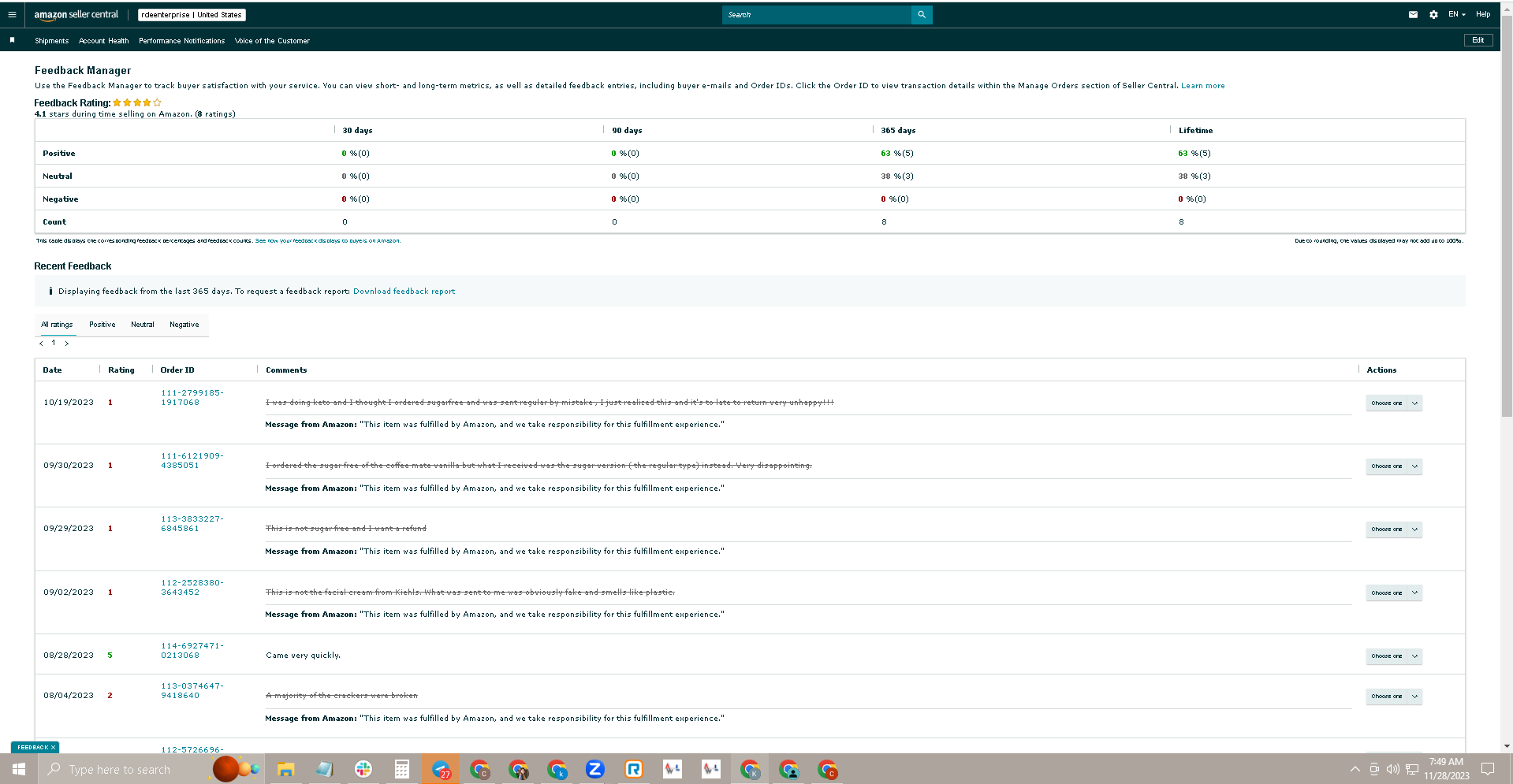Open order 111-6121909-4385051
Image resolution: width=1513 pixels, height=784 pixels.
coord(192,461)
